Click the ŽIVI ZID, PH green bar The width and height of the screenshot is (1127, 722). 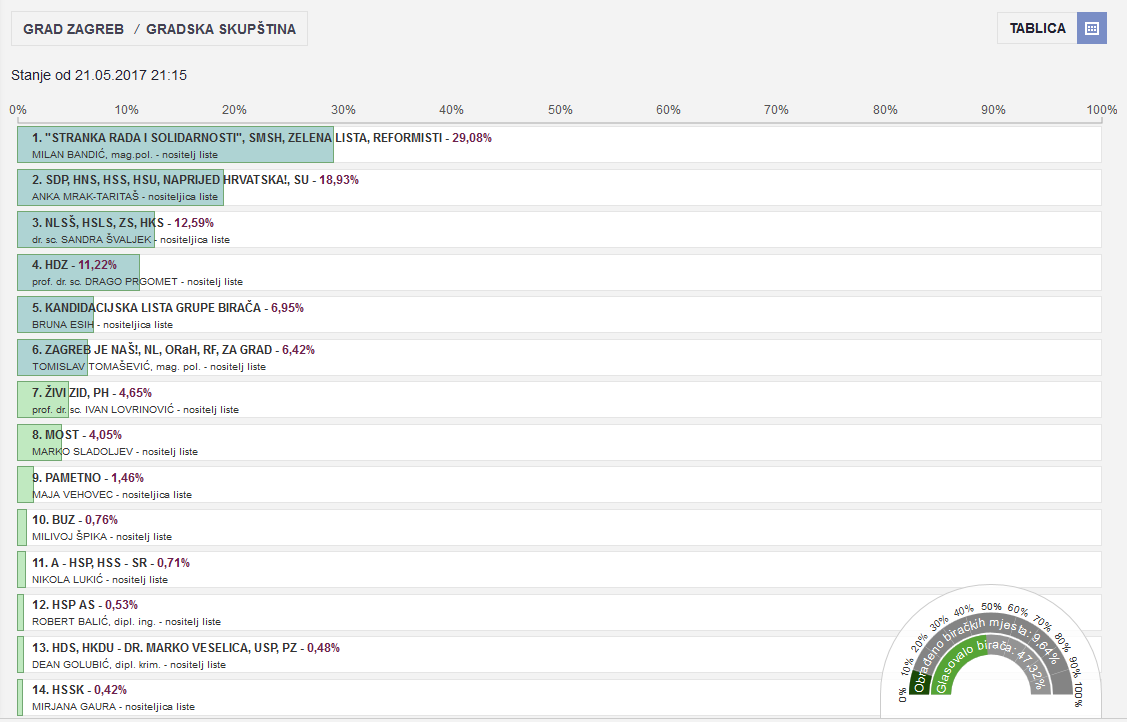(43, 400)
